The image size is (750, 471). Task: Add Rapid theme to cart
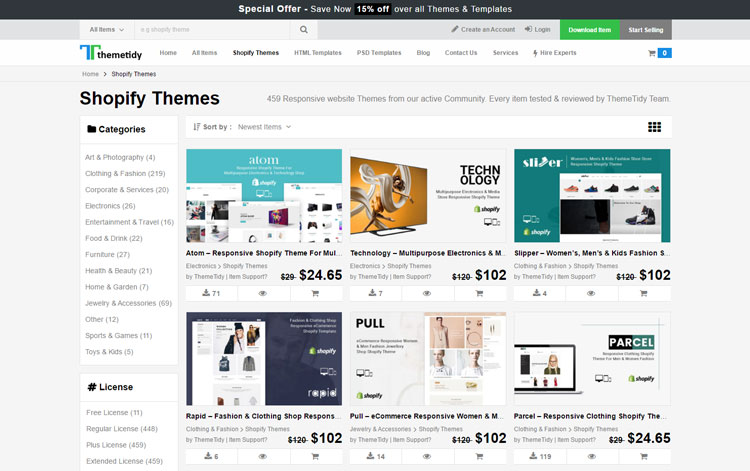[x=315, y=457]
